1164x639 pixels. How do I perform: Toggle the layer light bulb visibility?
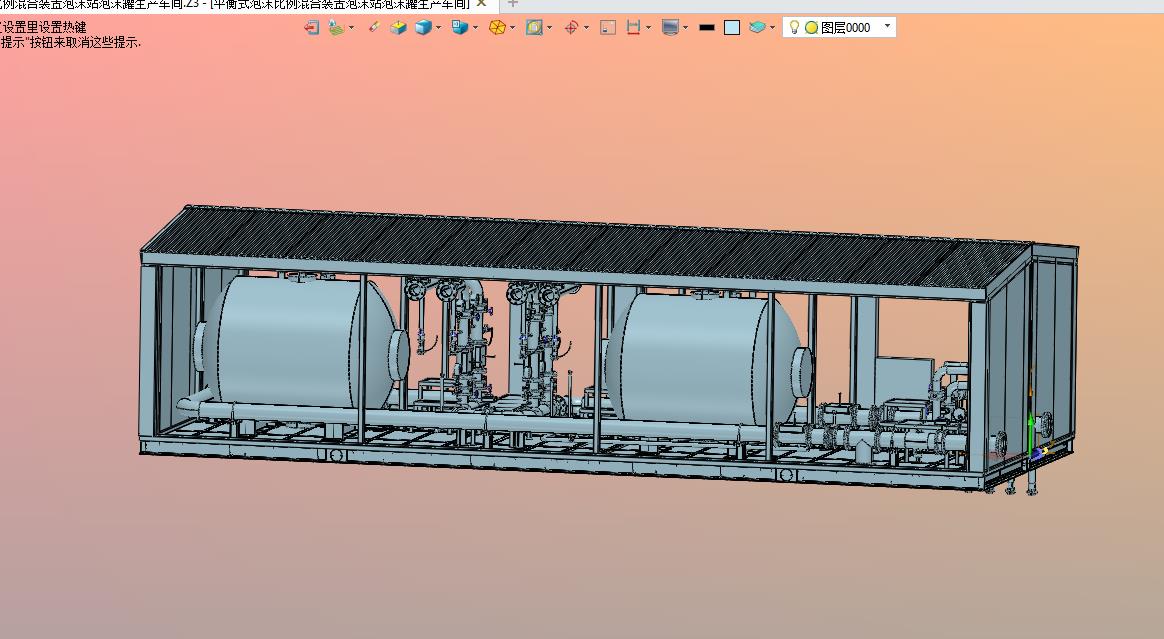pos(794,27)
